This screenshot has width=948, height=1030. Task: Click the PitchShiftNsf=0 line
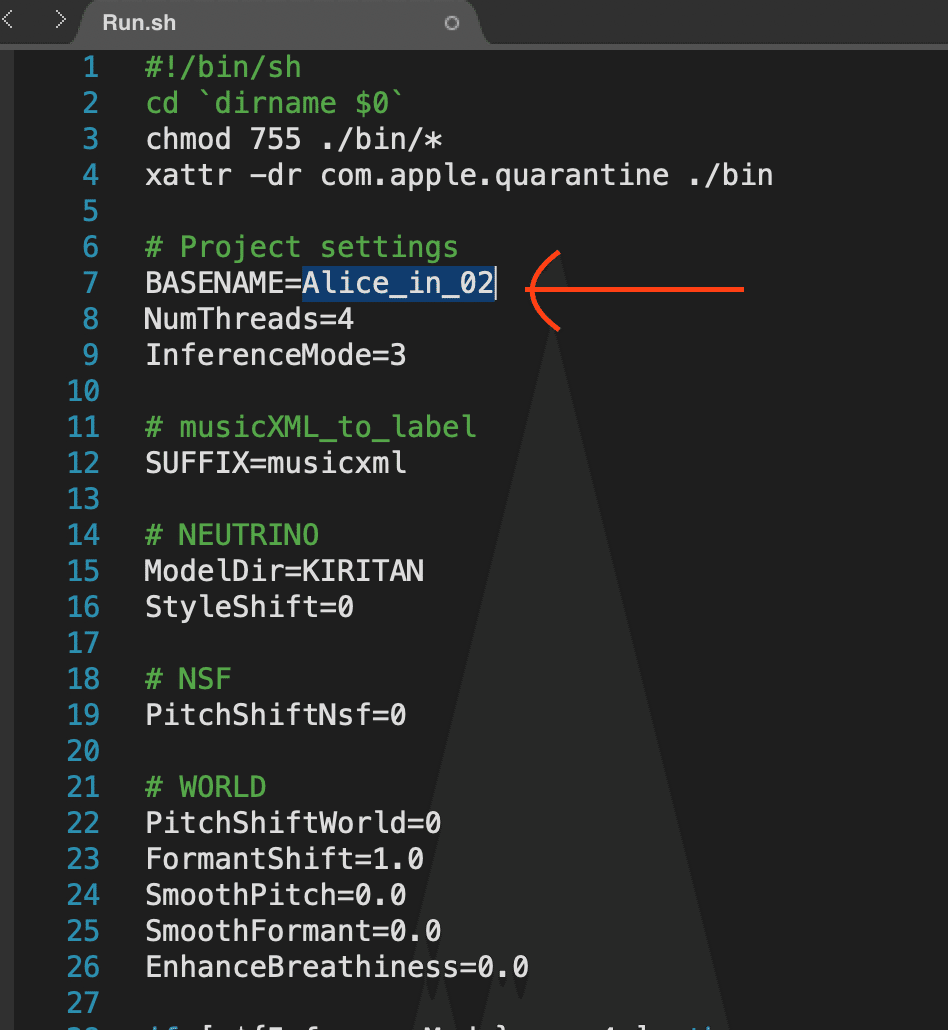[276, 715]
